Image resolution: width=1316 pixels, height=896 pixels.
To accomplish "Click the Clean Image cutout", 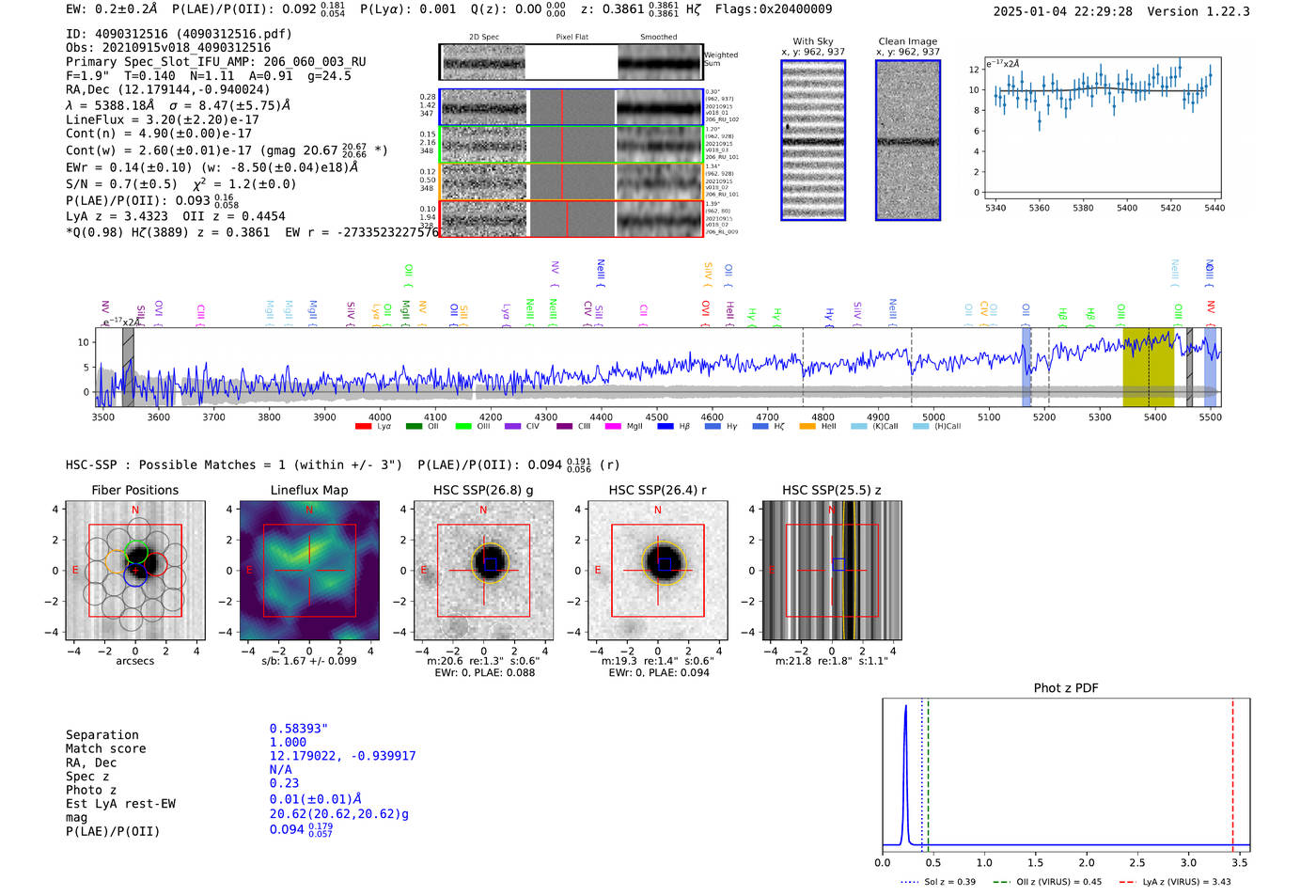I will (908, 140).
